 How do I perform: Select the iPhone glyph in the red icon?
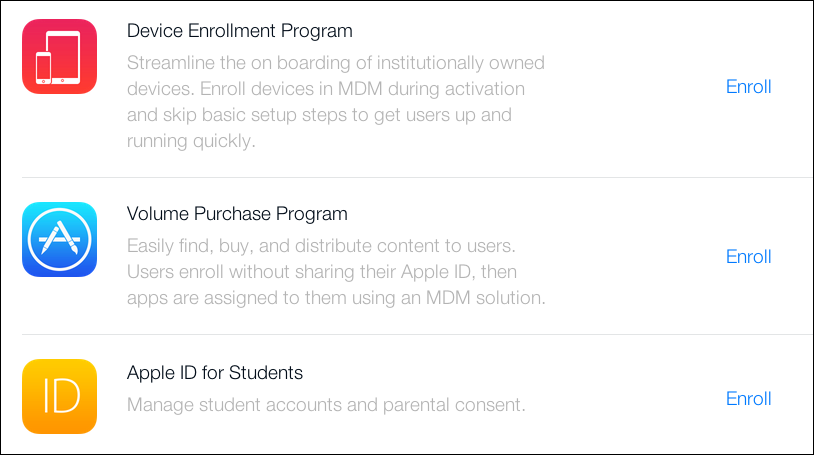(x=44, y=67)
